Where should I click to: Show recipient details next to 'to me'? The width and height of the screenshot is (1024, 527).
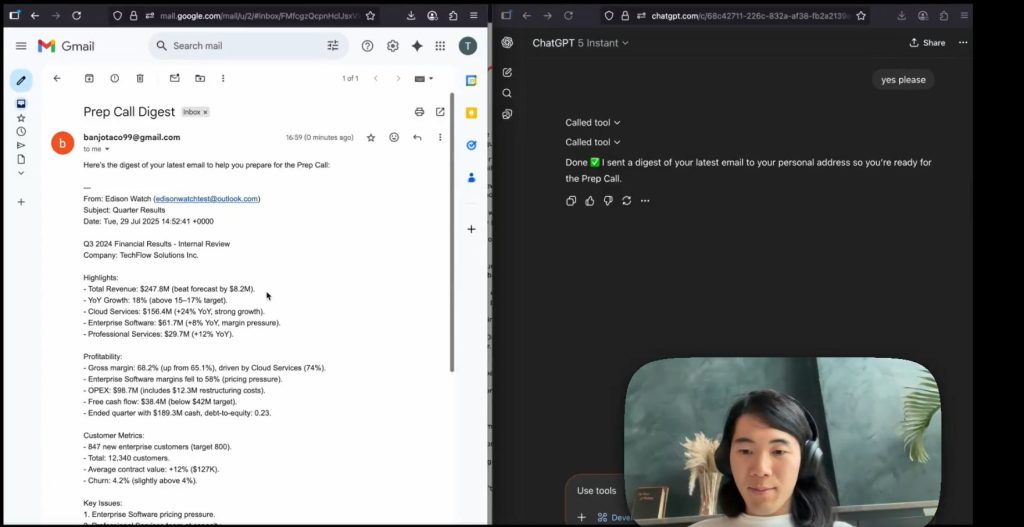click(x=107, y=149)
